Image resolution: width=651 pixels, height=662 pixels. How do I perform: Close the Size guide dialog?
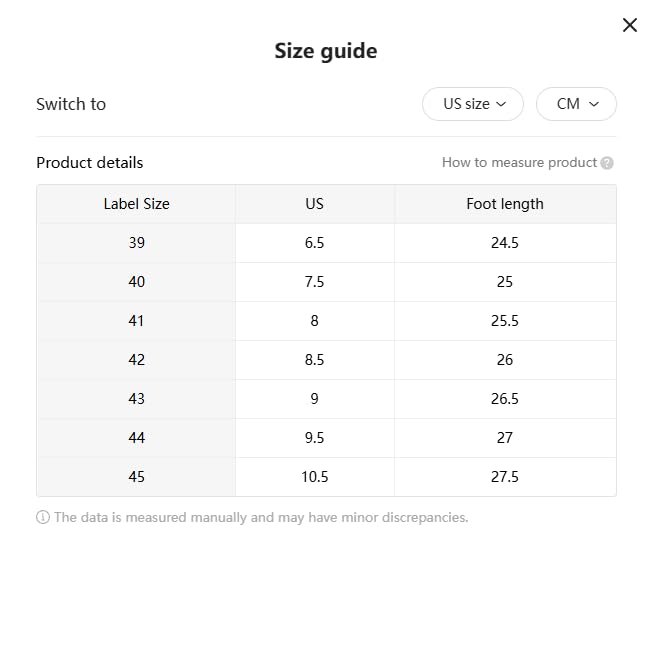coord(630,25)
